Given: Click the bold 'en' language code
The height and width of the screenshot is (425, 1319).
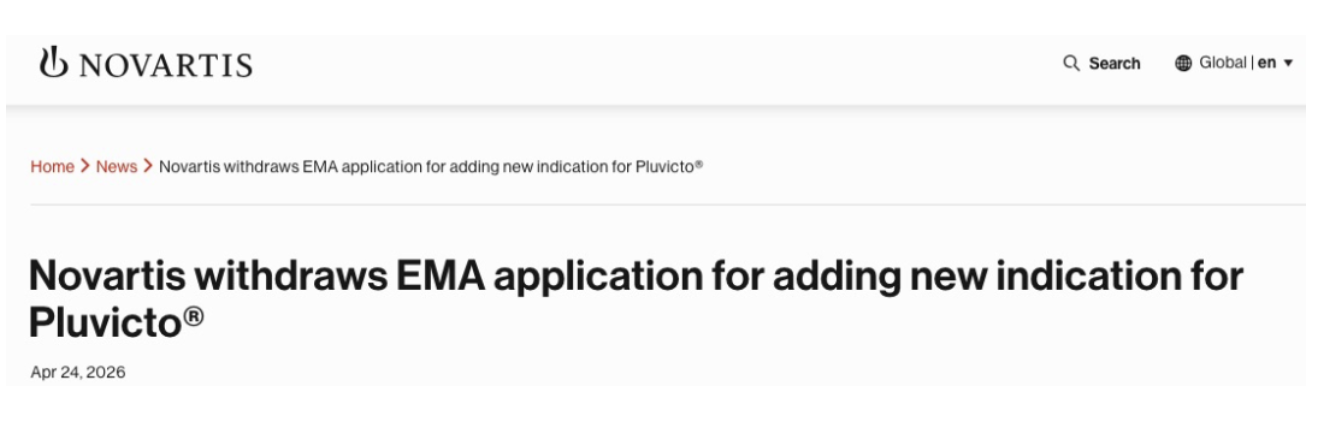Looking at the screenshot, I should click(1266, 63).
